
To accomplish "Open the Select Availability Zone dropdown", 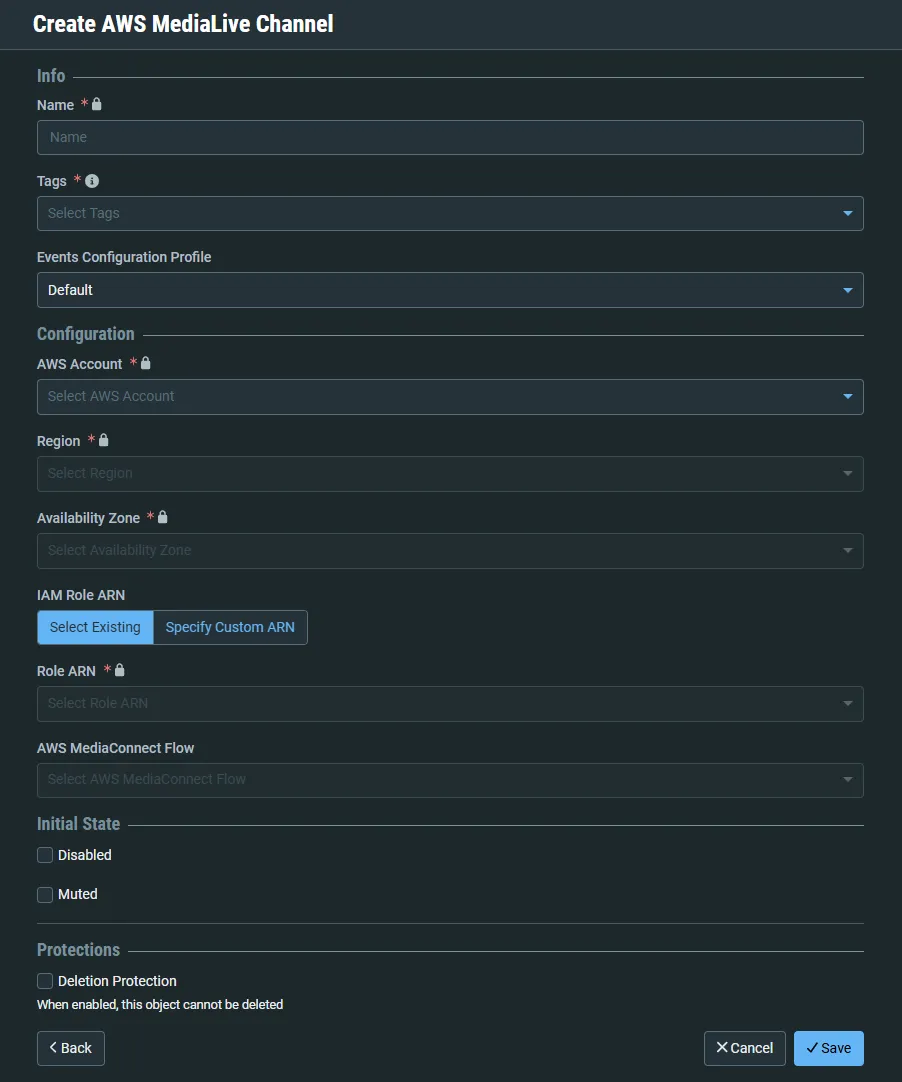I will pos(450,551).
